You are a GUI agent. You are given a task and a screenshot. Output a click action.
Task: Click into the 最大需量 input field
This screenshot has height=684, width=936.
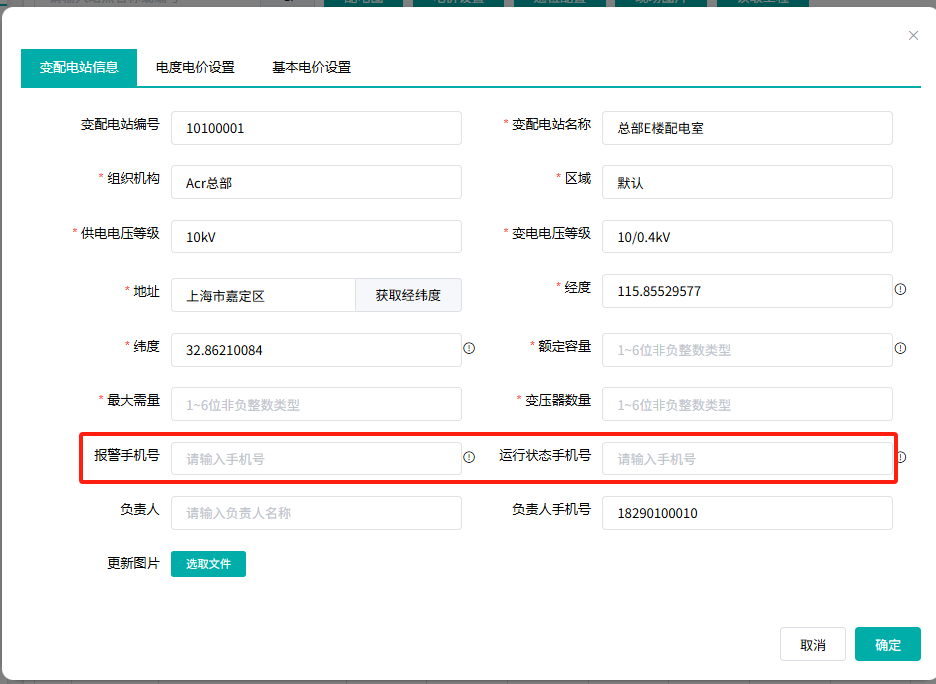(316, 405)
